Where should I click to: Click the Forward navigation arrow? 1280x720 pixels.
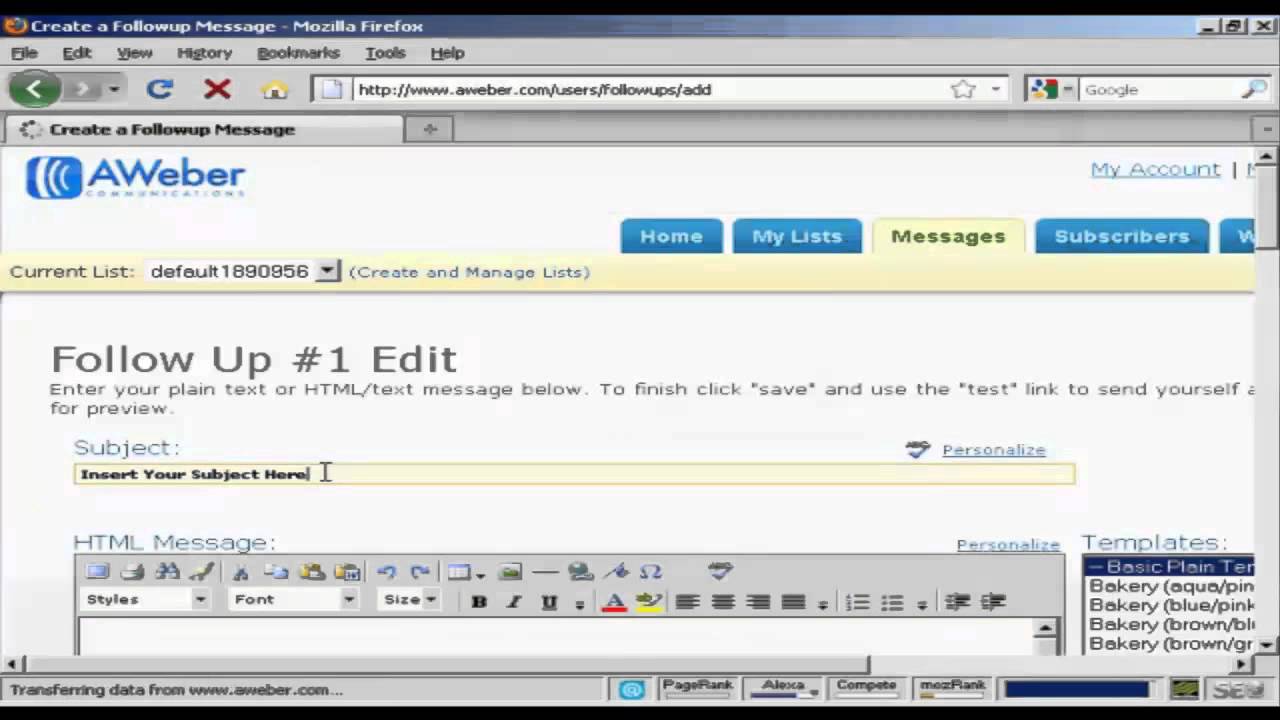pos(83,89)
